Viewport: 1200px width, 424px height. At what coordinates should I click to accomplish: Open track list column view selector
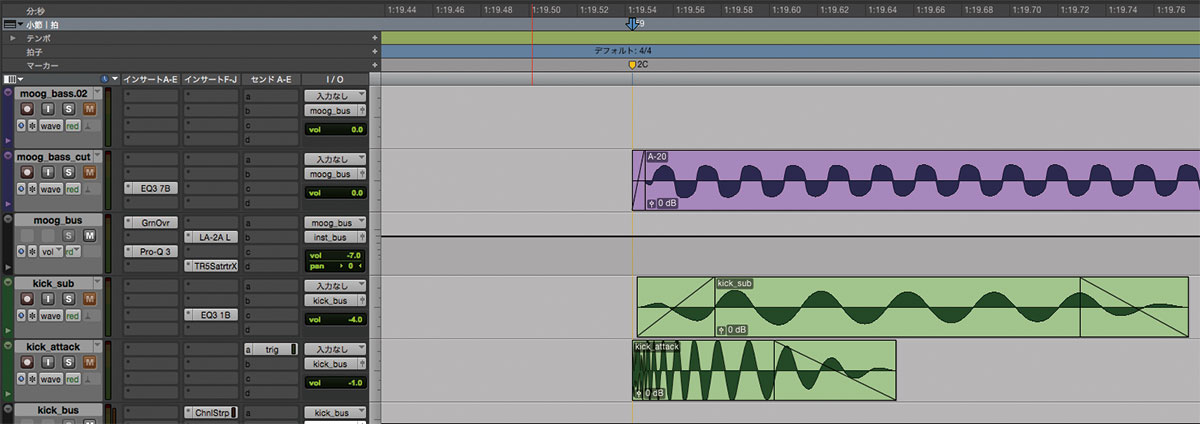(x=11, y=78)
